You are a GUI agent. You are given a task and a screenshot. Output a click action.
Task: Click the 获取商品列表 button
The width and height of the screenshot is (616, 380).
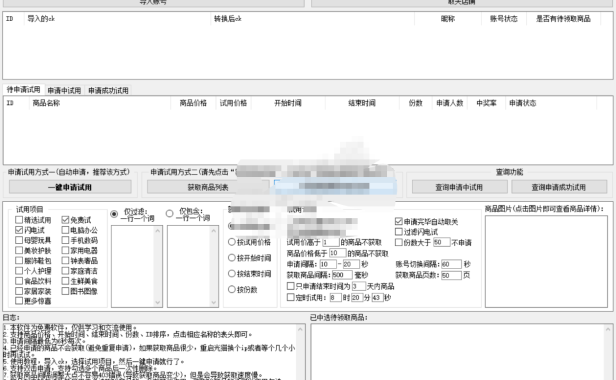pyautogui.click(x=208, y=187)
